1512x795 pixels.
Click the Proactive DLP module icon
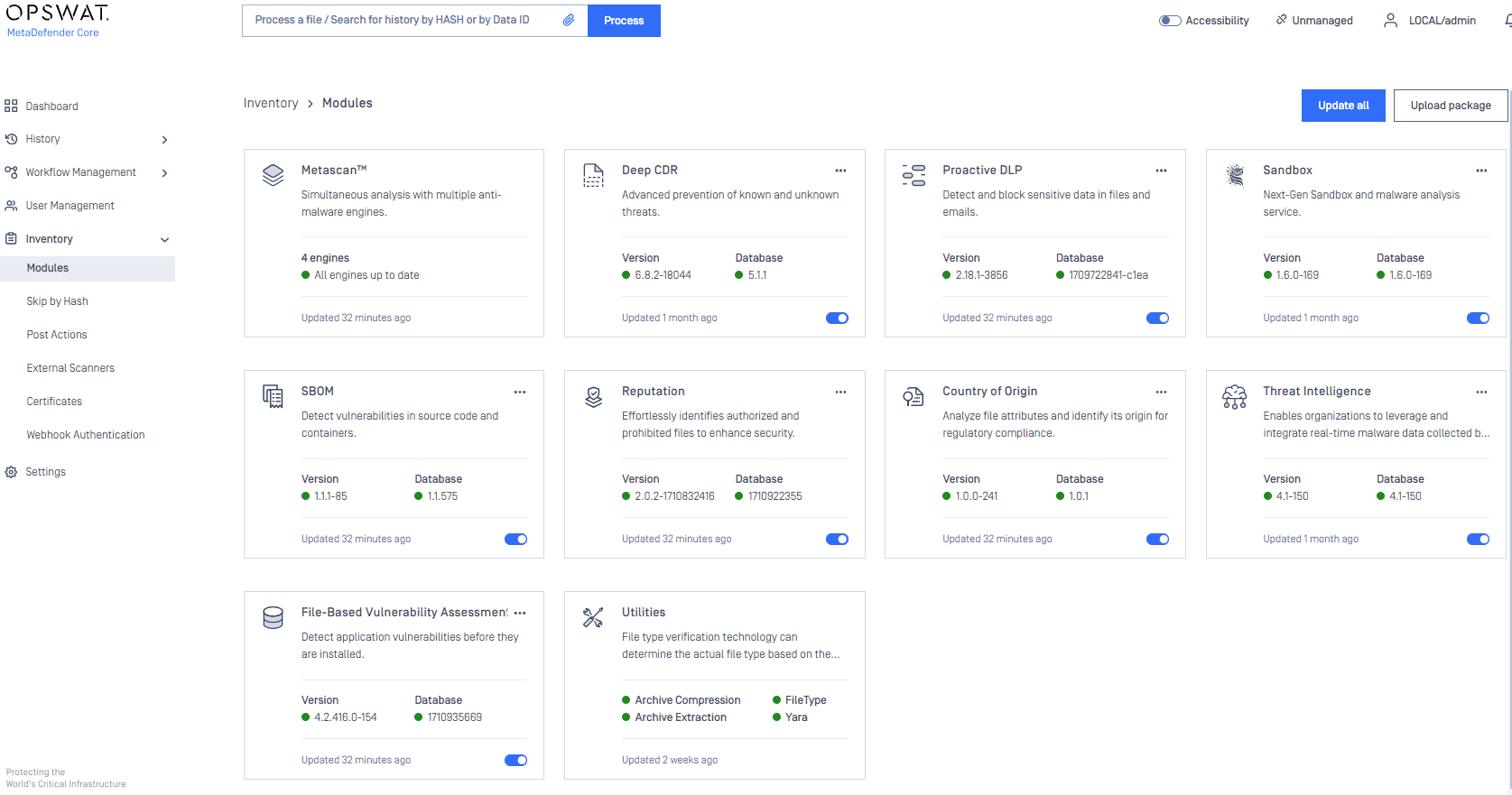tap(914, 175)
